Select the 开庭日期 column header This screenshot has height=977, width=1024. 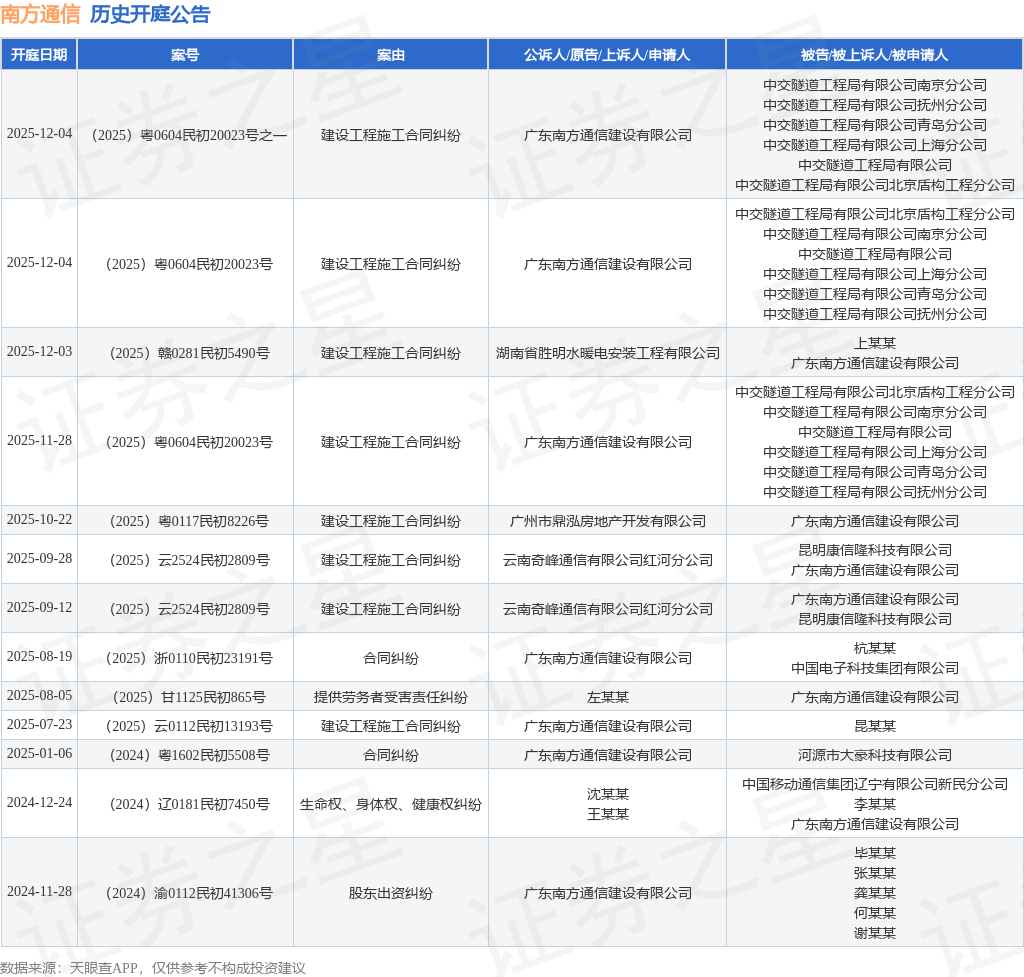39,55
